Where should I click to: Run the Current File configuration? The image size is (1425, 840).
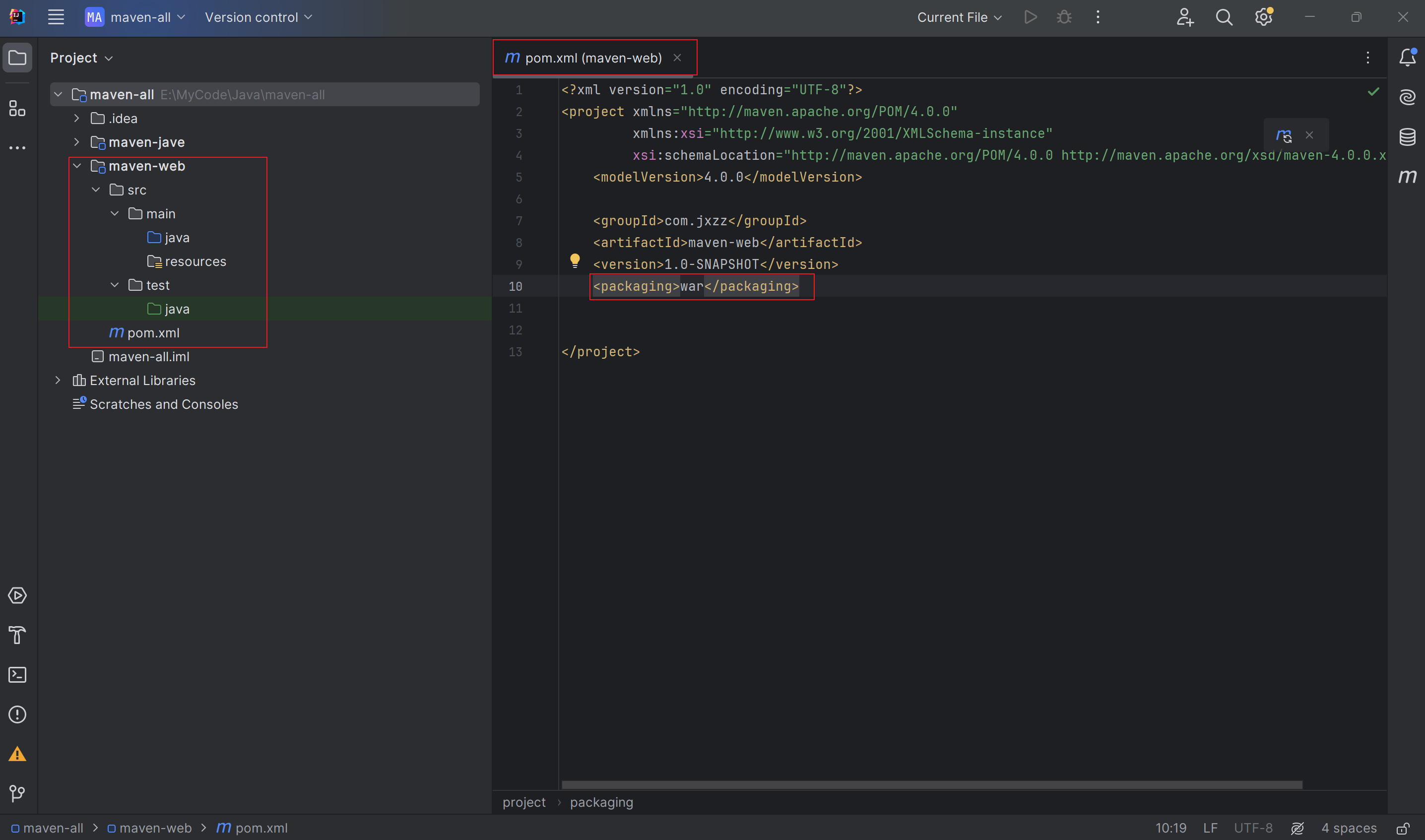1030,17
